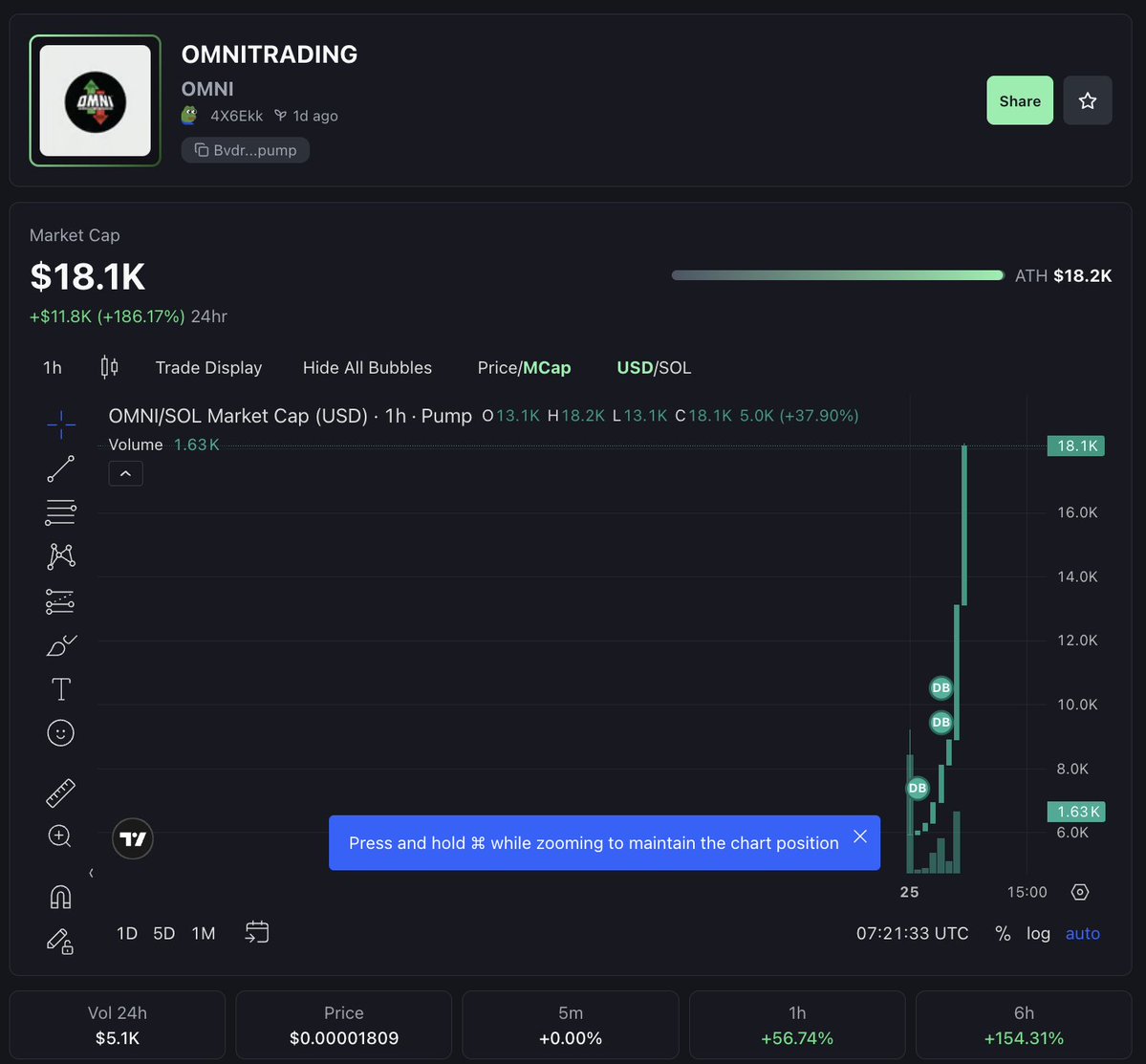Click the 1h +56.74% change card

click(796, 1026)
